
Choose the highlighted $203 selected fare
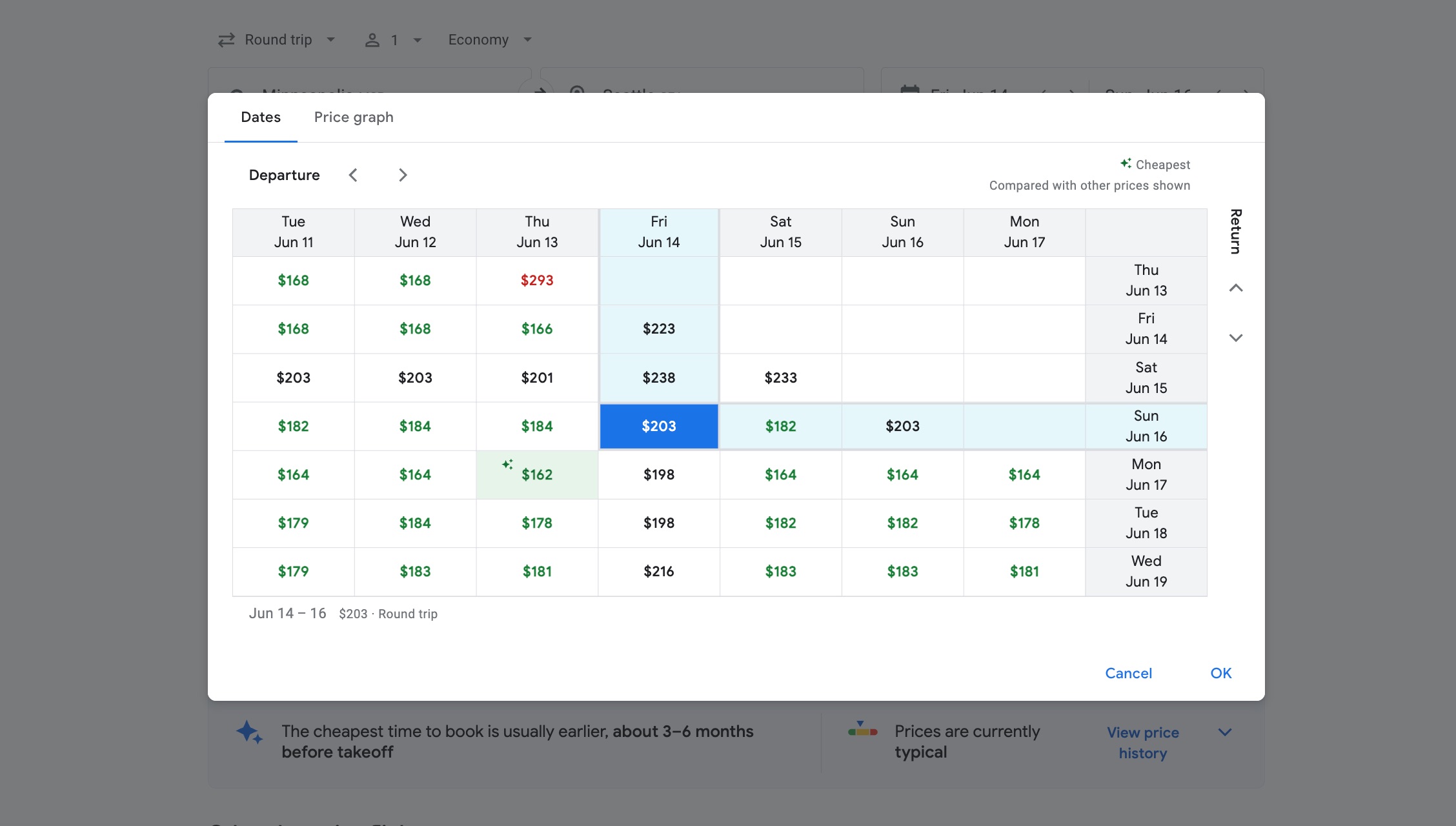tap(659, 426)
